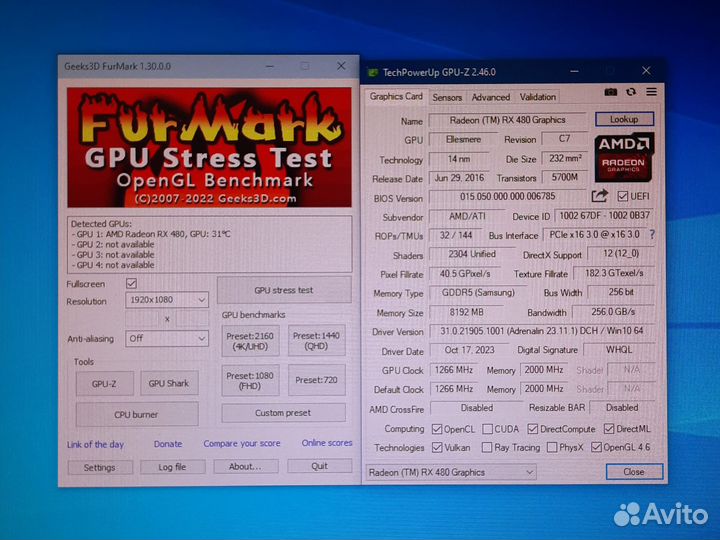
Task: Open the Radeon RX 480 GPU selector dropdown
Action: (451, 472)
